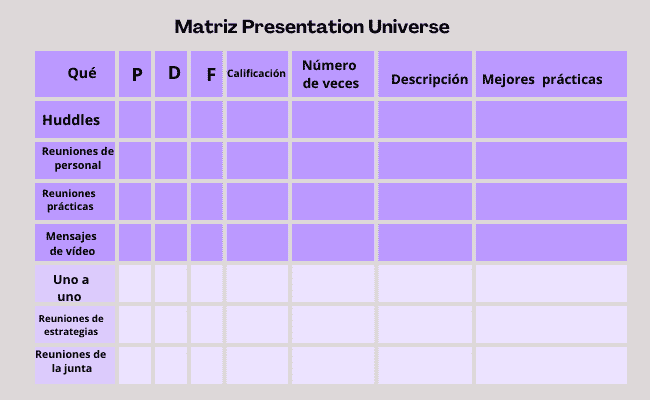Select the Calificación header cell
The width and height of the screenshot is (650, 400).
[x=257, y=74]
